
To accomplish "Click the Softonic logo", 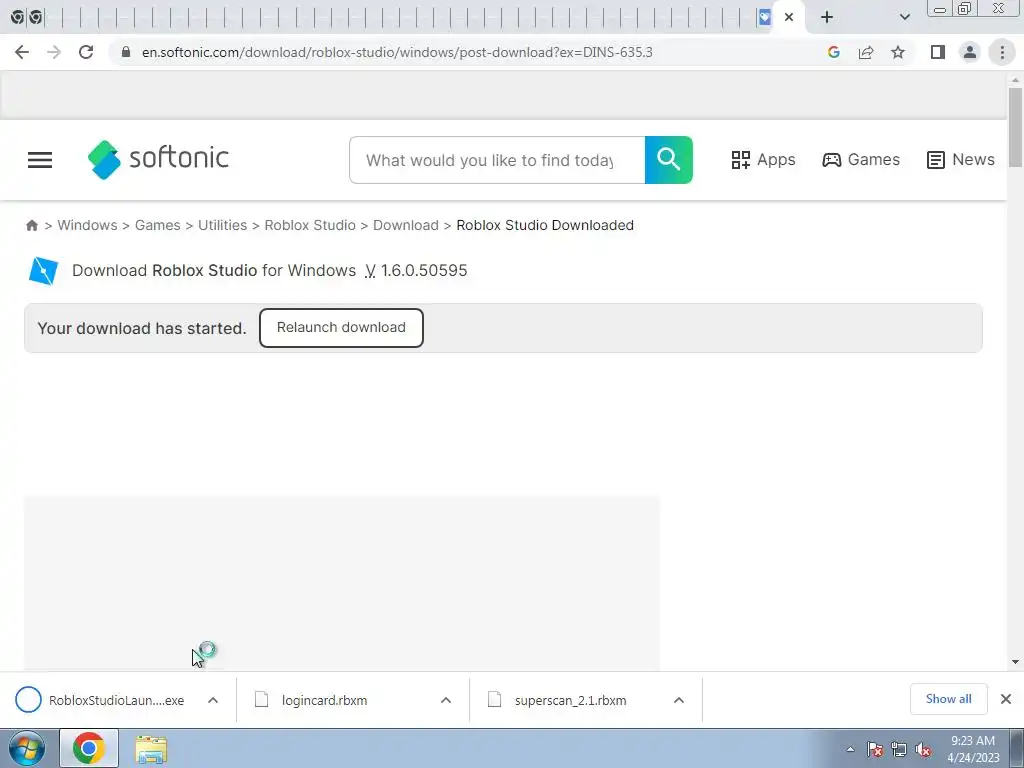I will tap(158, 159).
